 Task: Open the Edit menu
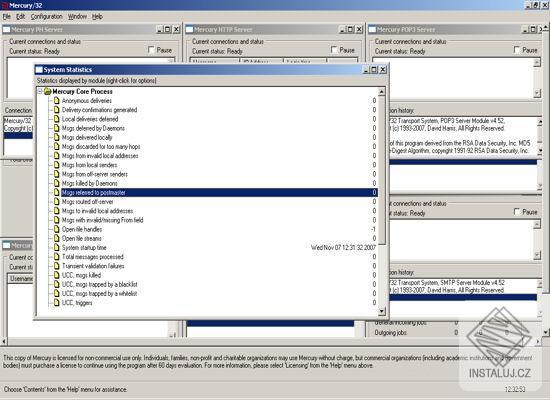click(x=20, y=16)
